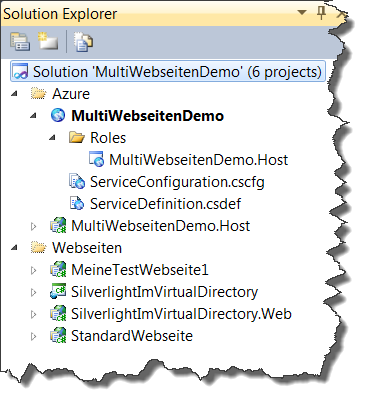Select the Azure folder label
The height and width of the screenshot is (408, 370).
71,94
